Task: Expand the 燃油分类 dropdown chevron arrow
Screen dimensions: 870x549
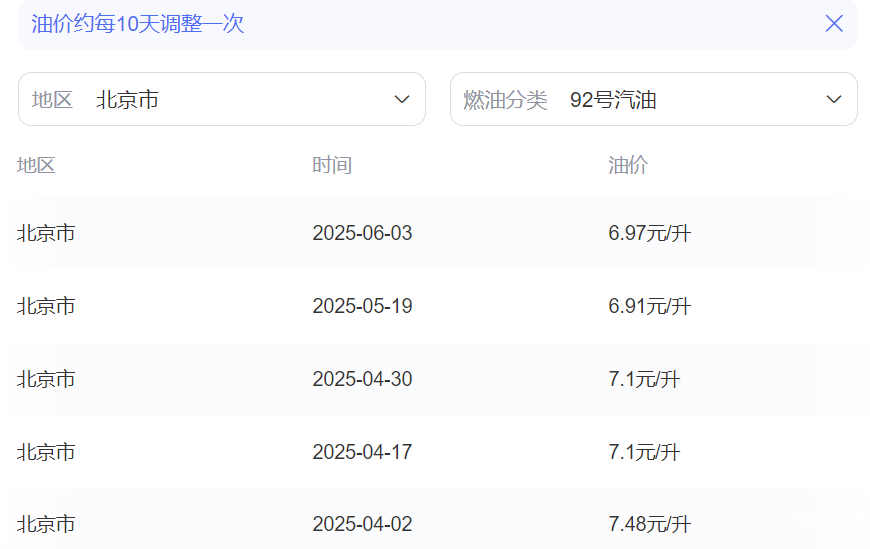Action: 834,100
